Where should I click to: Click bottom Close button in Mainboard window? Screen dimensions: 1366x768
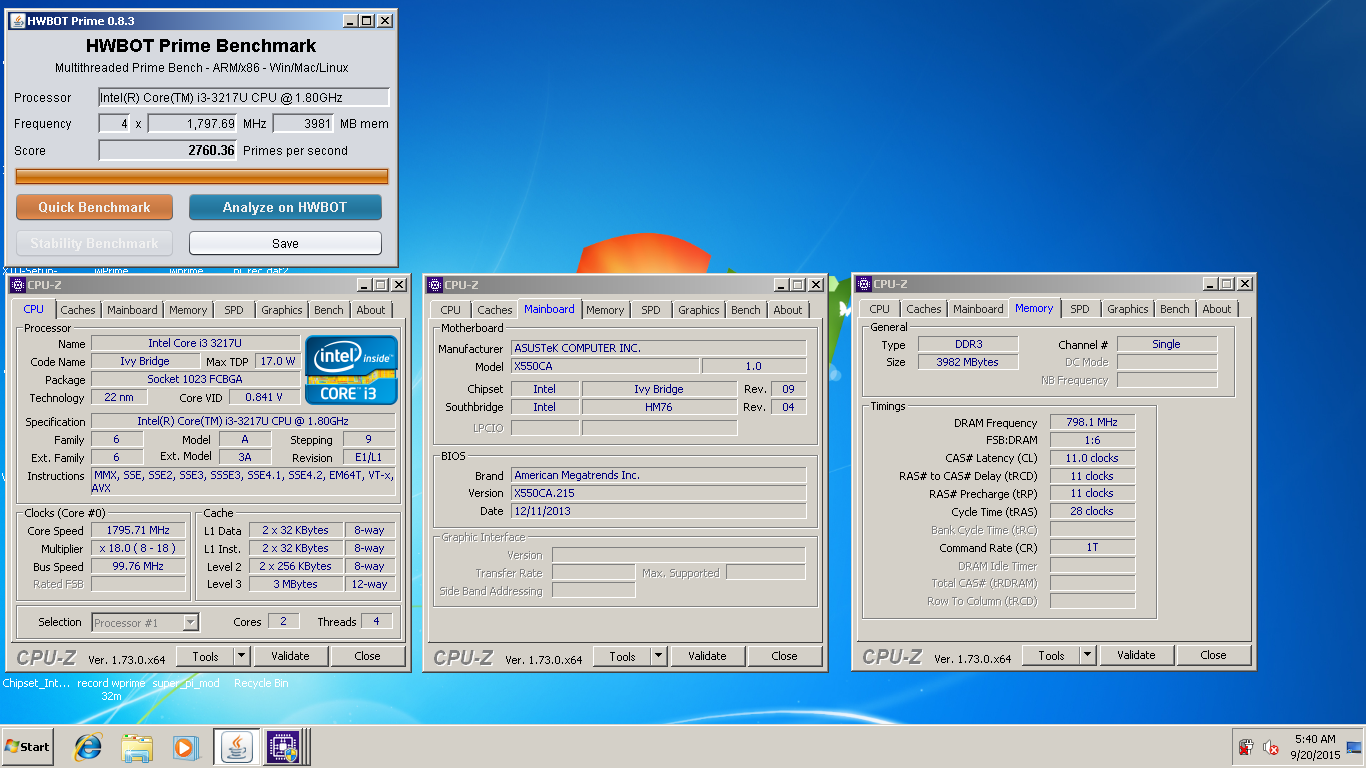pos(784,656)
